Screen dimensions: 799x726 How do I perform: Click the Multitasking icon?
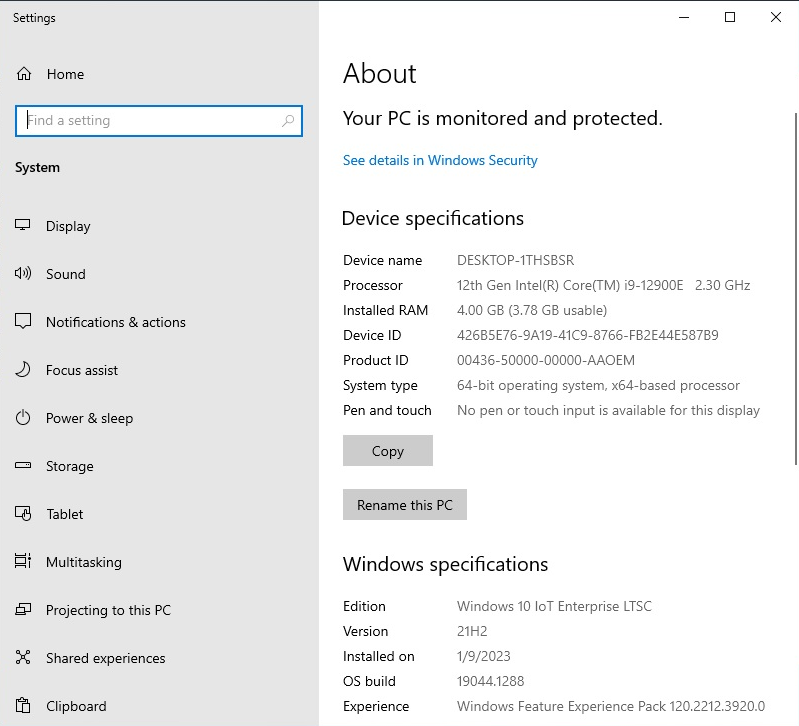coord(23,561)
